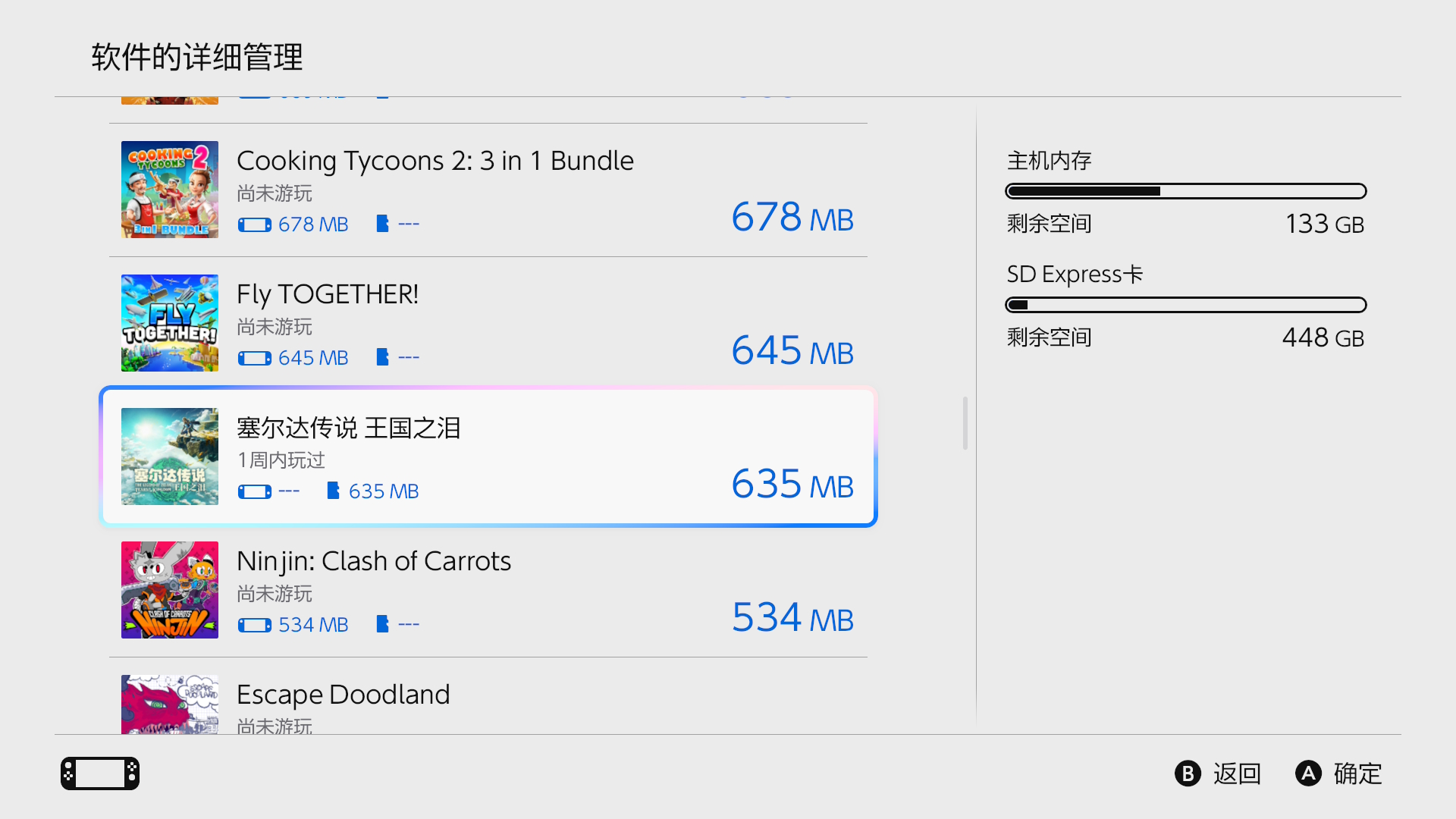Click the 确定 confirm label
The image size is (1456, 819).
[1357, 773]
